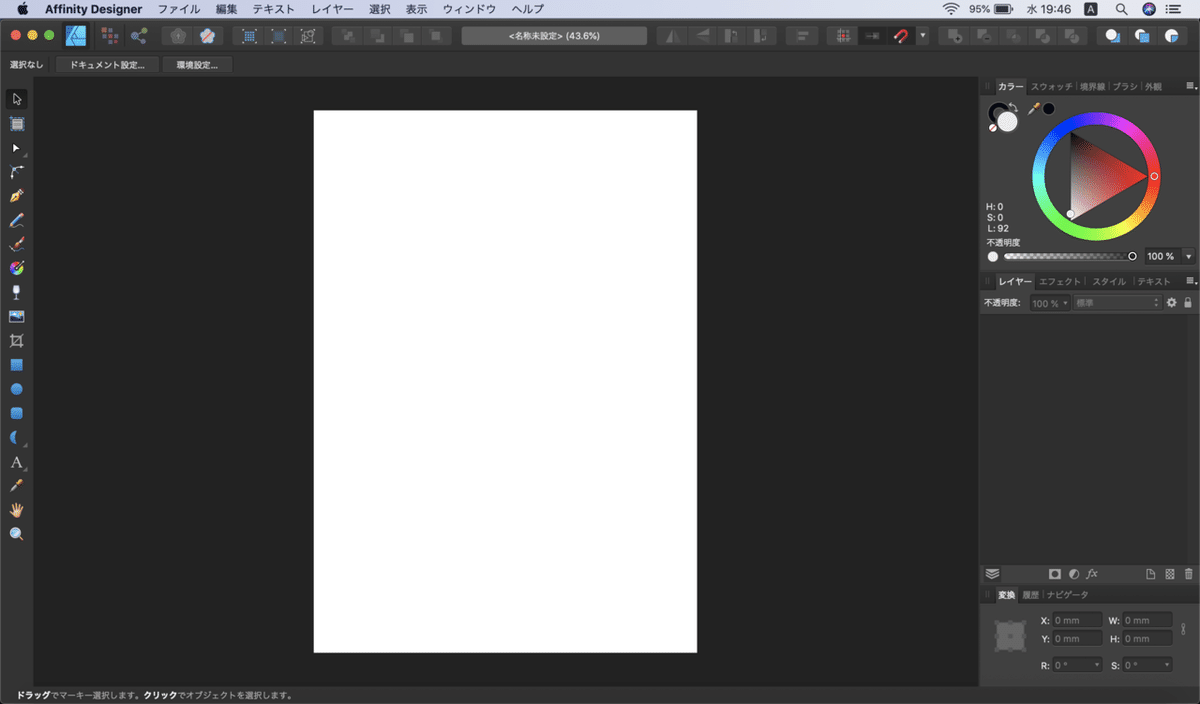The image size is (1200, 704).
Task: Choose the Ellipse shape tool
Action: click(16, 389)
